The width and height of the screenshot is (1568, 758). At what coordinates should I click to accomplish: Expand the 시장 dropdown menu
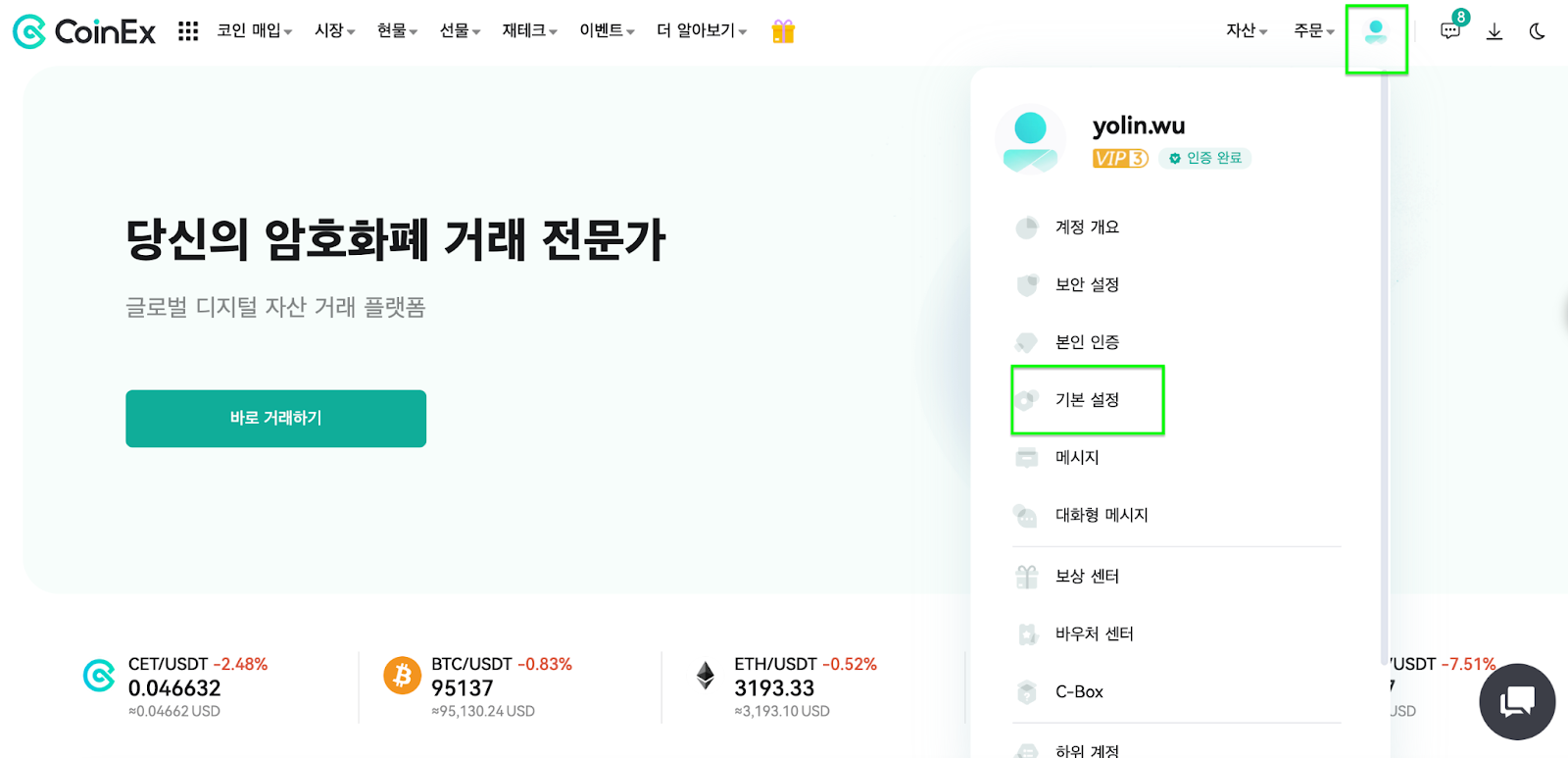point(331,30)
